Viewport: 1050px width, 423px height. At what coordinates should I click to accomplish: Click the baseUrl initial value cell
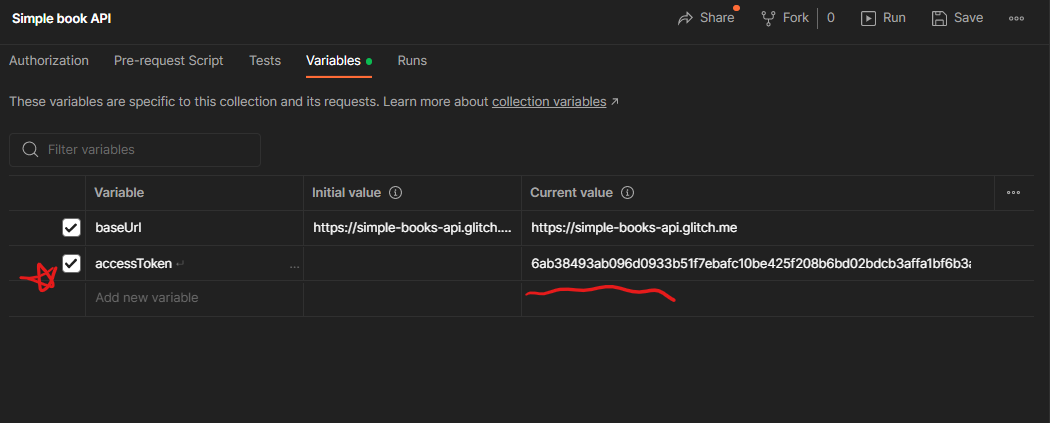[412, 228]
